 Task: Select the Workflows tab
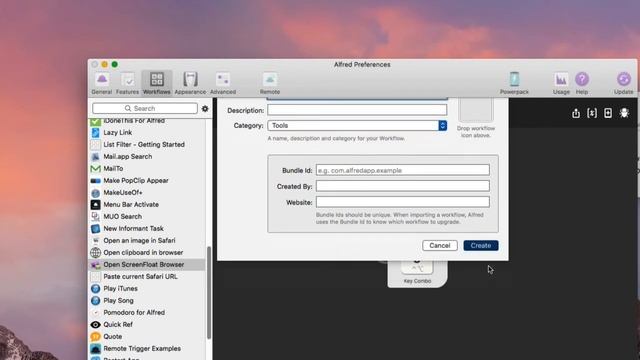pos(157,83)
